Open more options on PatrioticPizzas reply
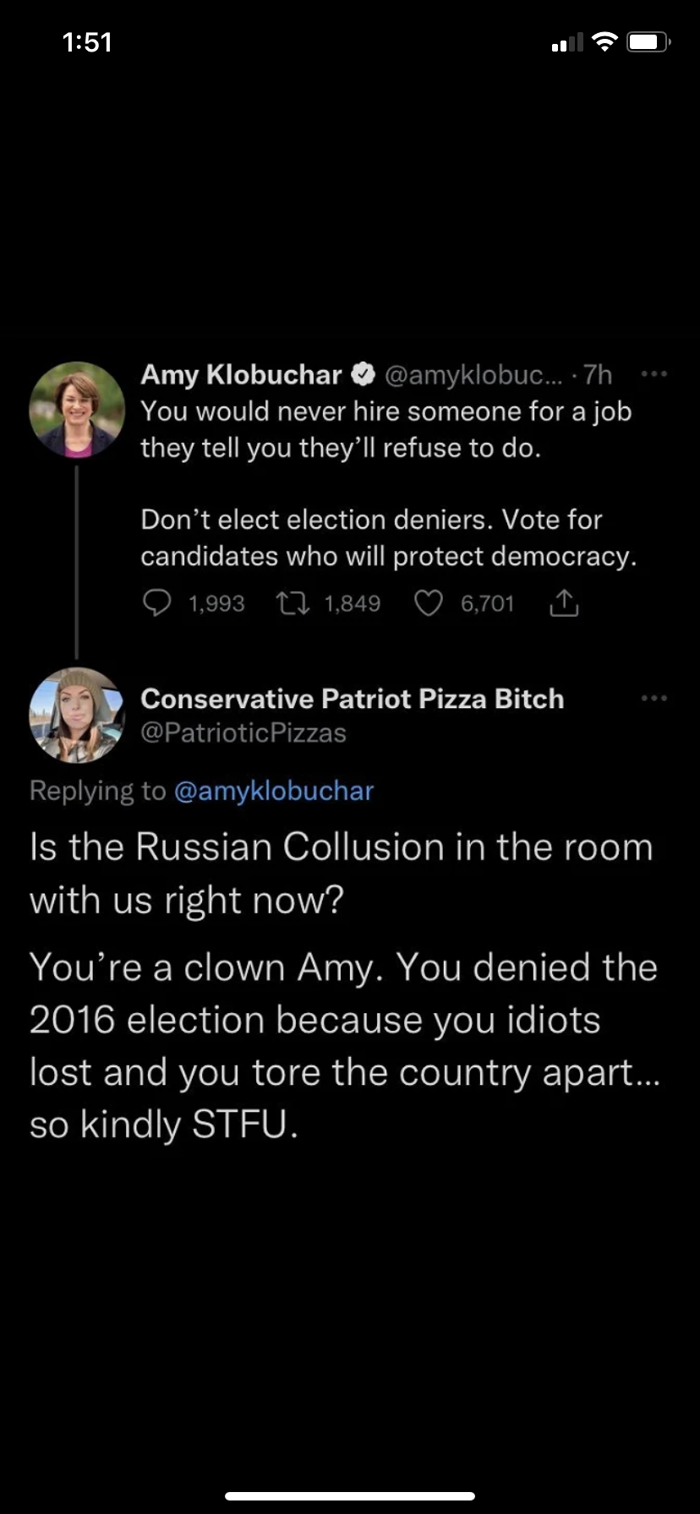Image resolution: width=700 pixels, height=1514 pixels. (653, 698)
